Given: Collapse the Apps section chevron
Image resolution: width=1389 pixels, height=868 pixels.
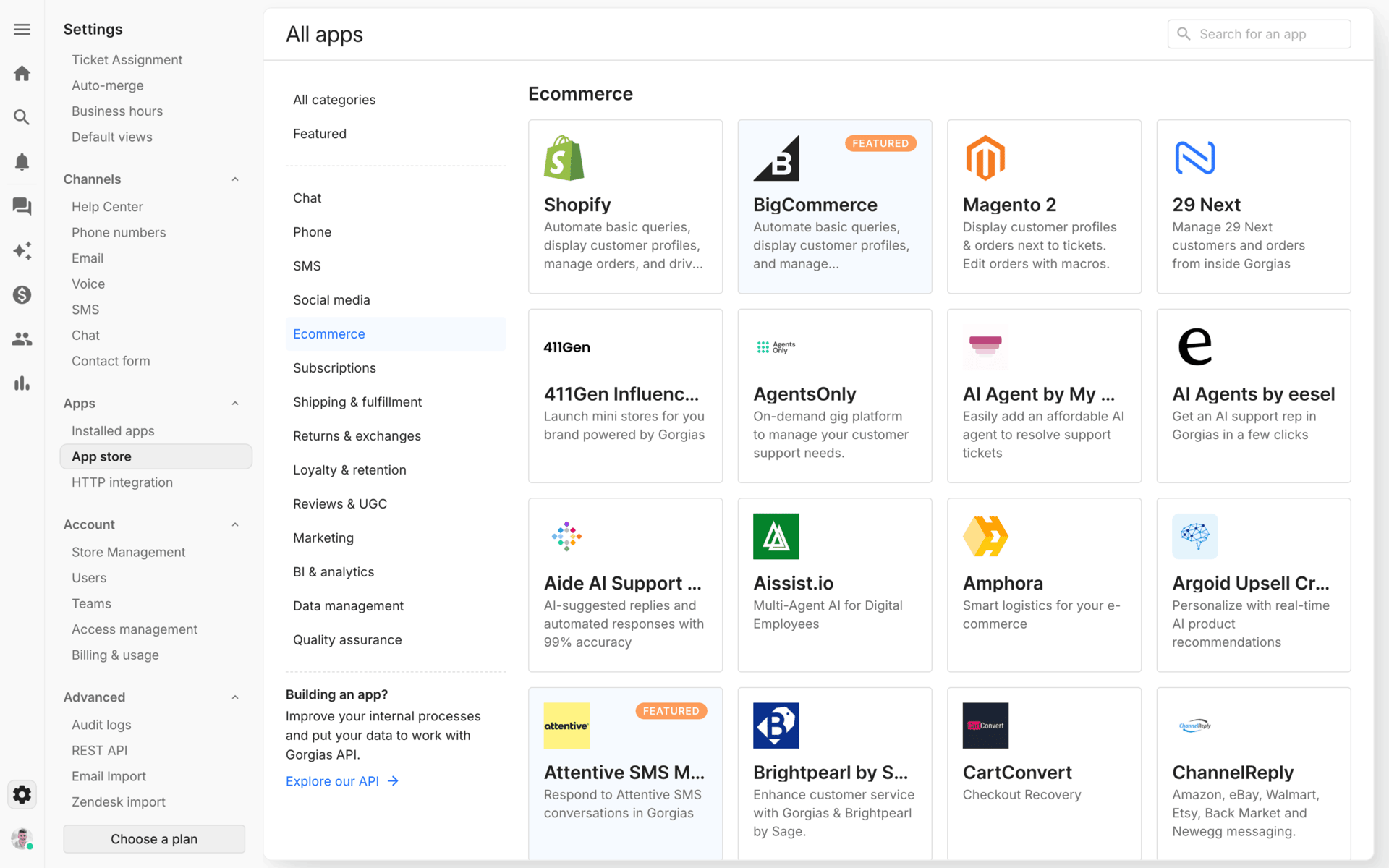Looking at the screenshot, I should pyautogui.click(x=235, y=404).
